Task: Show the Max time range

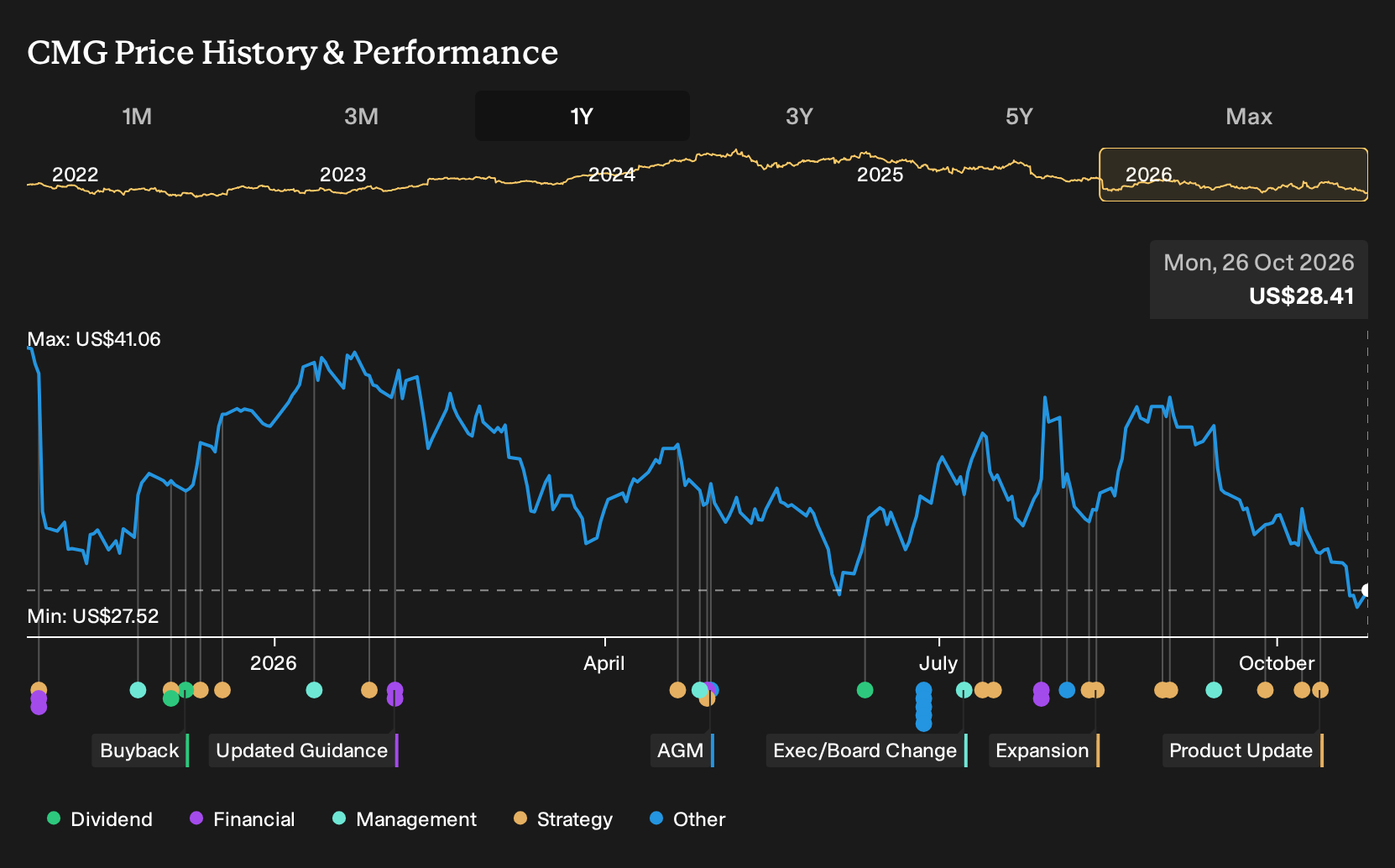Action: point(1249,116)
